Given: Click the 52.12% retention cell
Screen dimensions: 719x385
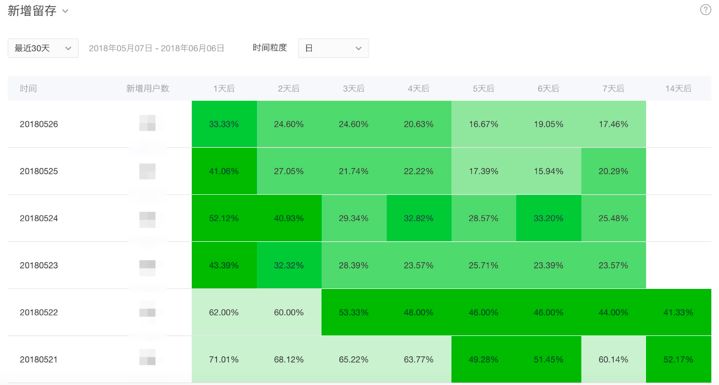Looking at the screenshot, I should click(224, 218).
